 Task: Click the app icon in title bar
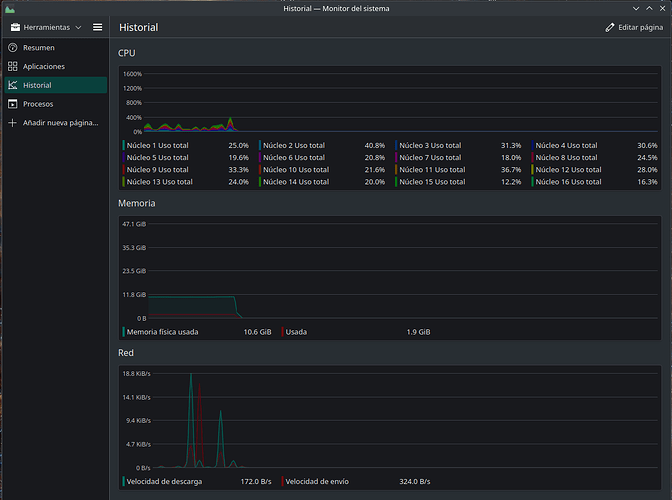(x=9, y=8)
